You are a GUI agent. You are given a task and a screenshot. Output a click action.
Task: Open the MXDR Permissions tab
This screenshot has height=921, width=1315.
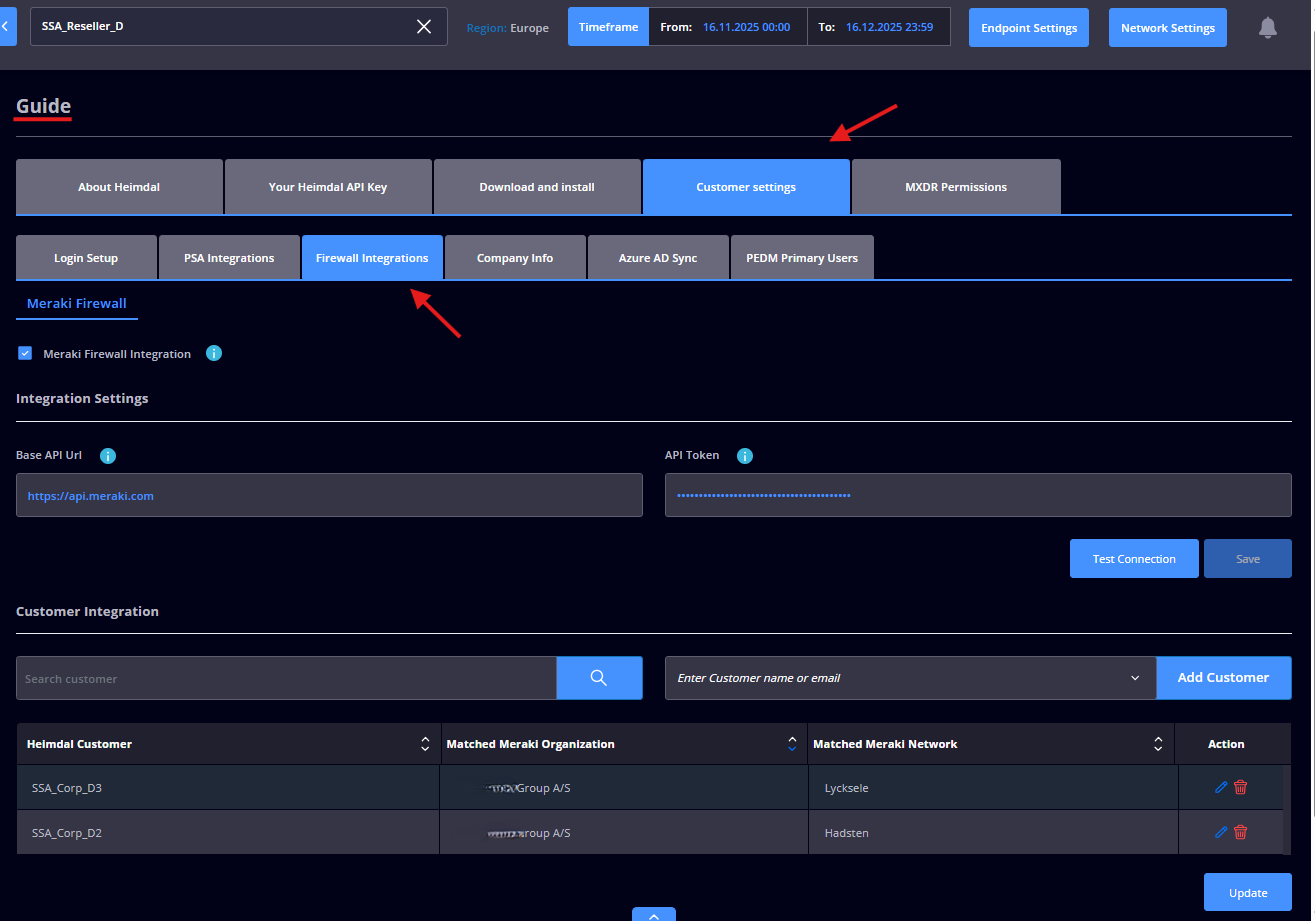956,187
